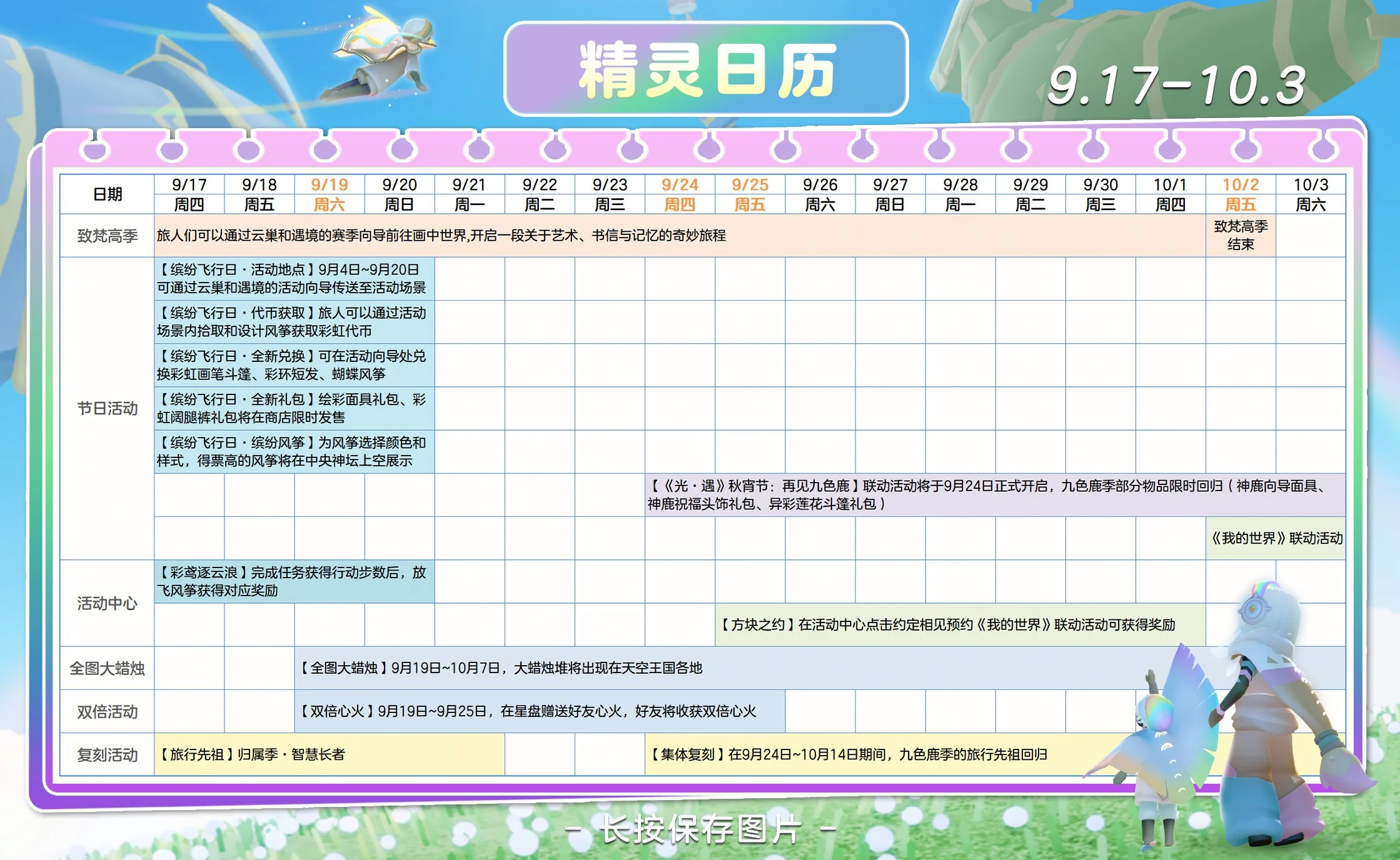Click the 精灵日历 title banner

705,69
